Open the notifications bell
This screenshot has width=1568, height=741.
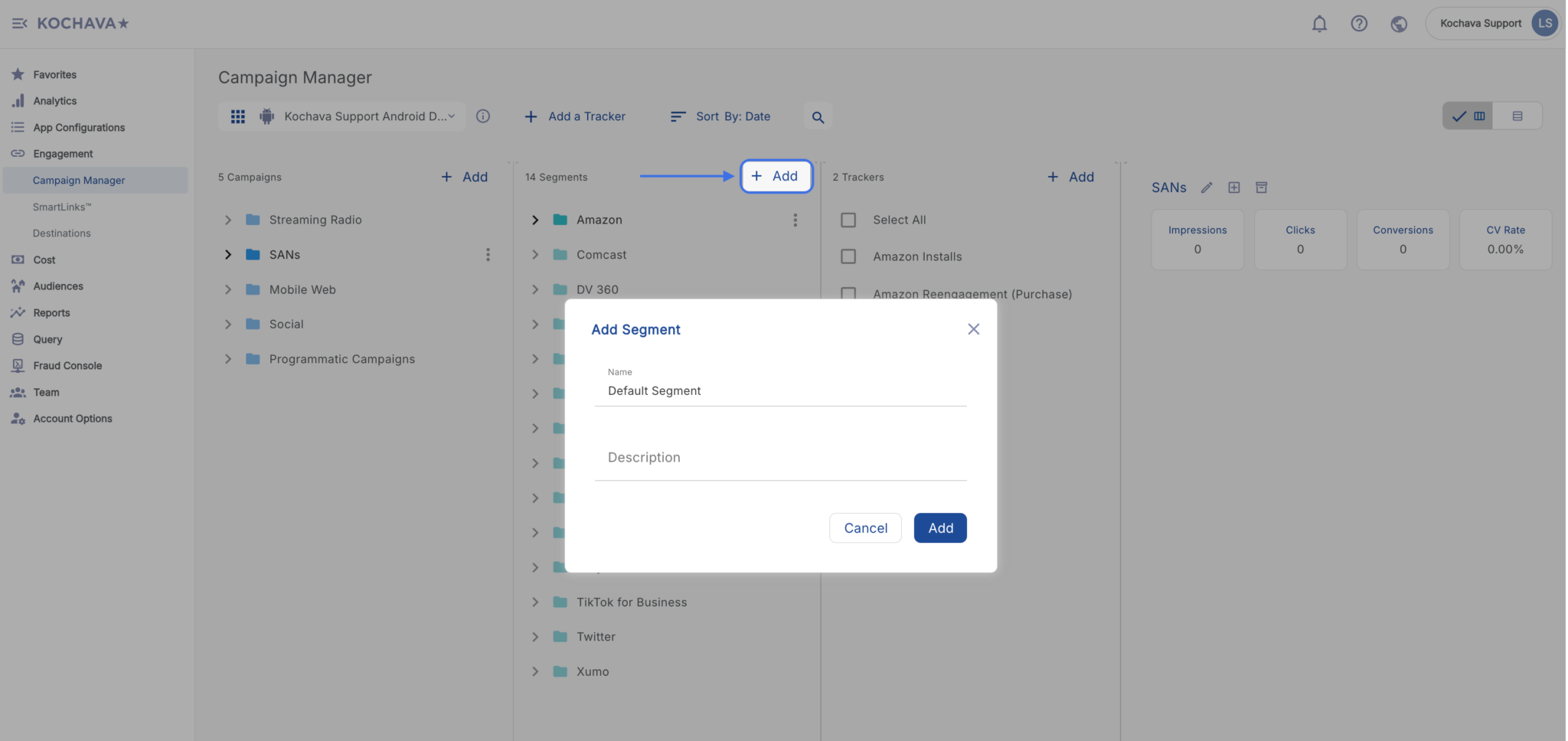1319,24
